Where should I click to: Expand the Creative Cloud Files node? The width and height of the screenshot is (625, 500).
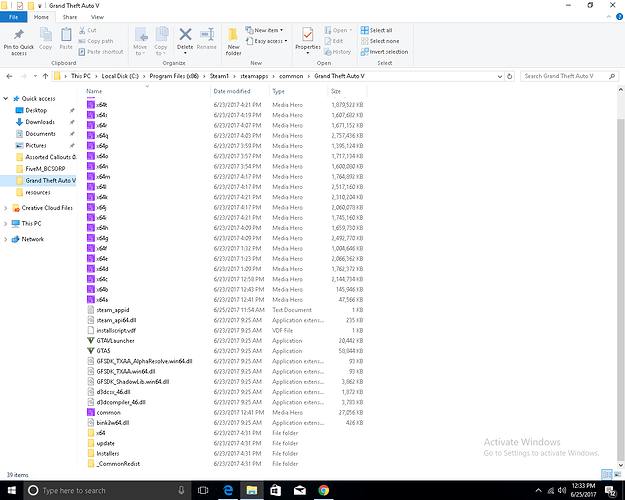tap(6, 208)
